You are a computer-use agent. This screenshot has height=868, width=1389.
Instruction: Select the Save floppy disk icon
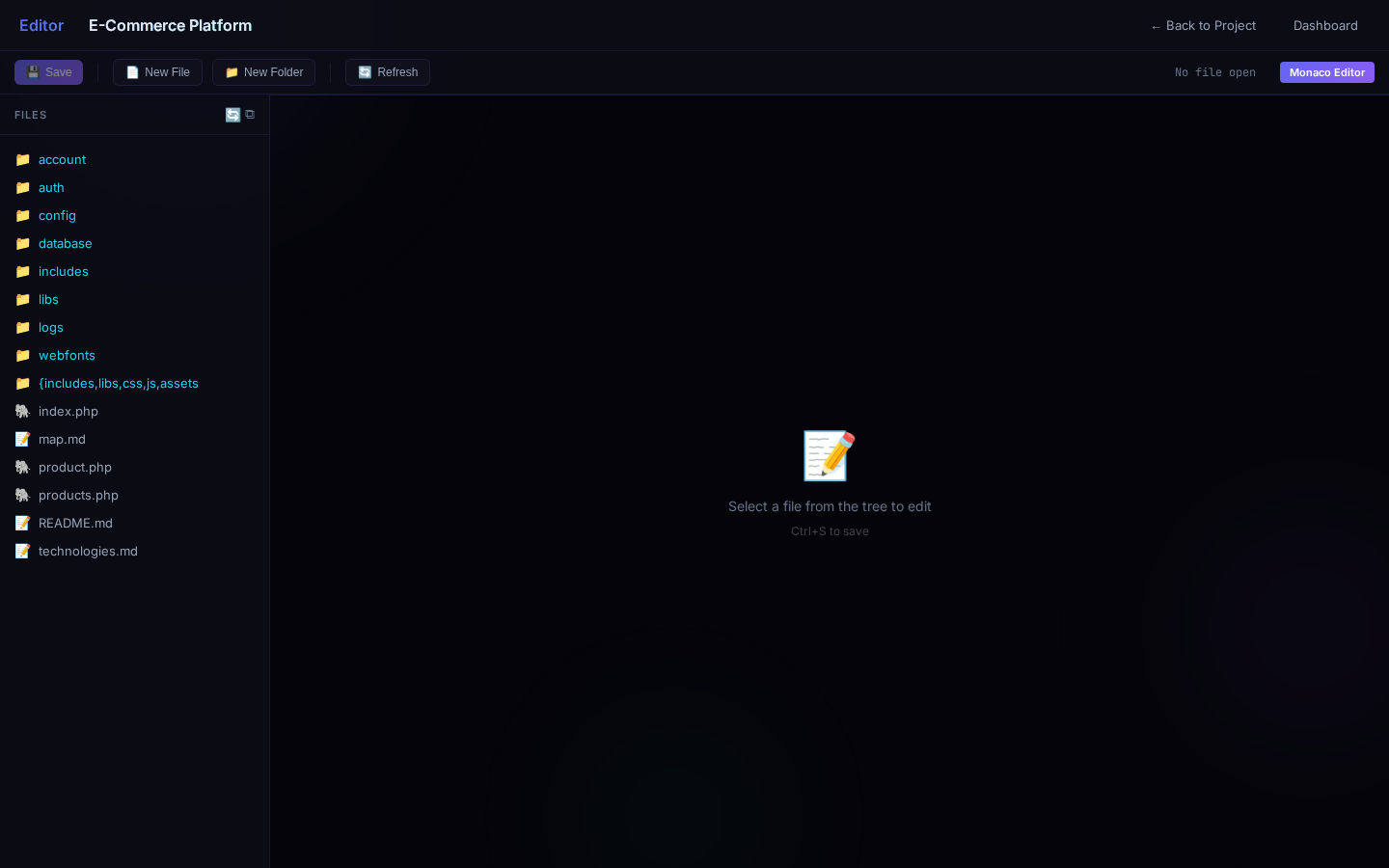pyautogui.click(x=34, y=72)
